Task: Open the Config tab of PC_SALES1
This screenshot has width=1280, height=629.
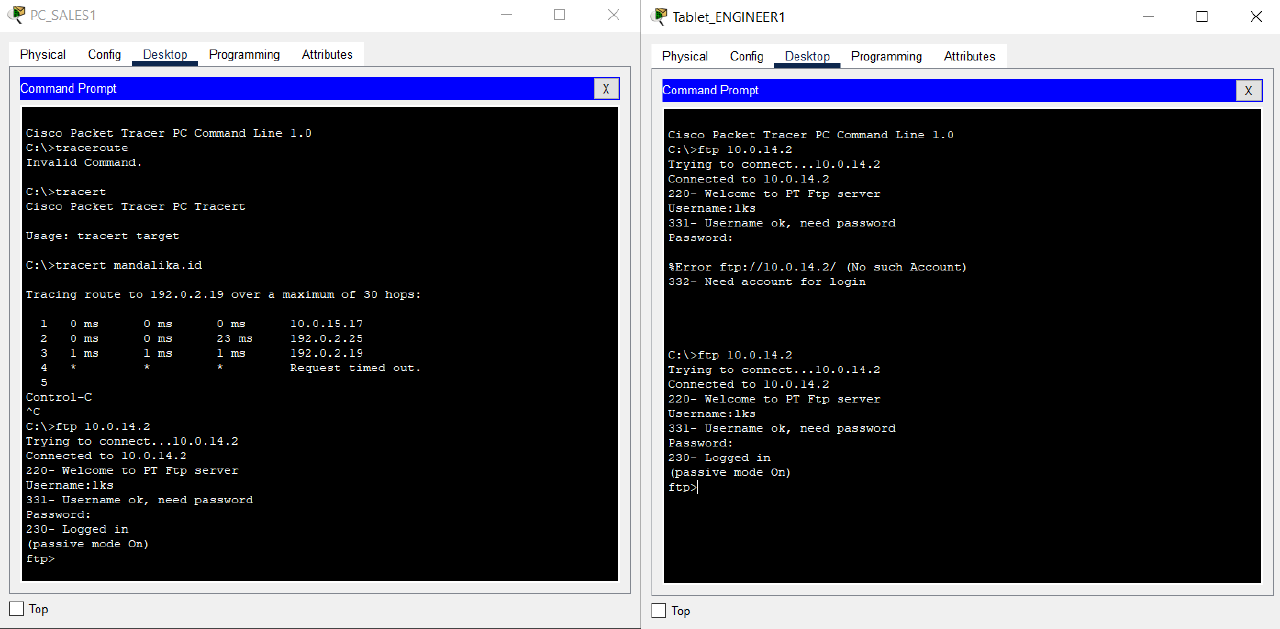Action: click(x=104, y=55)
